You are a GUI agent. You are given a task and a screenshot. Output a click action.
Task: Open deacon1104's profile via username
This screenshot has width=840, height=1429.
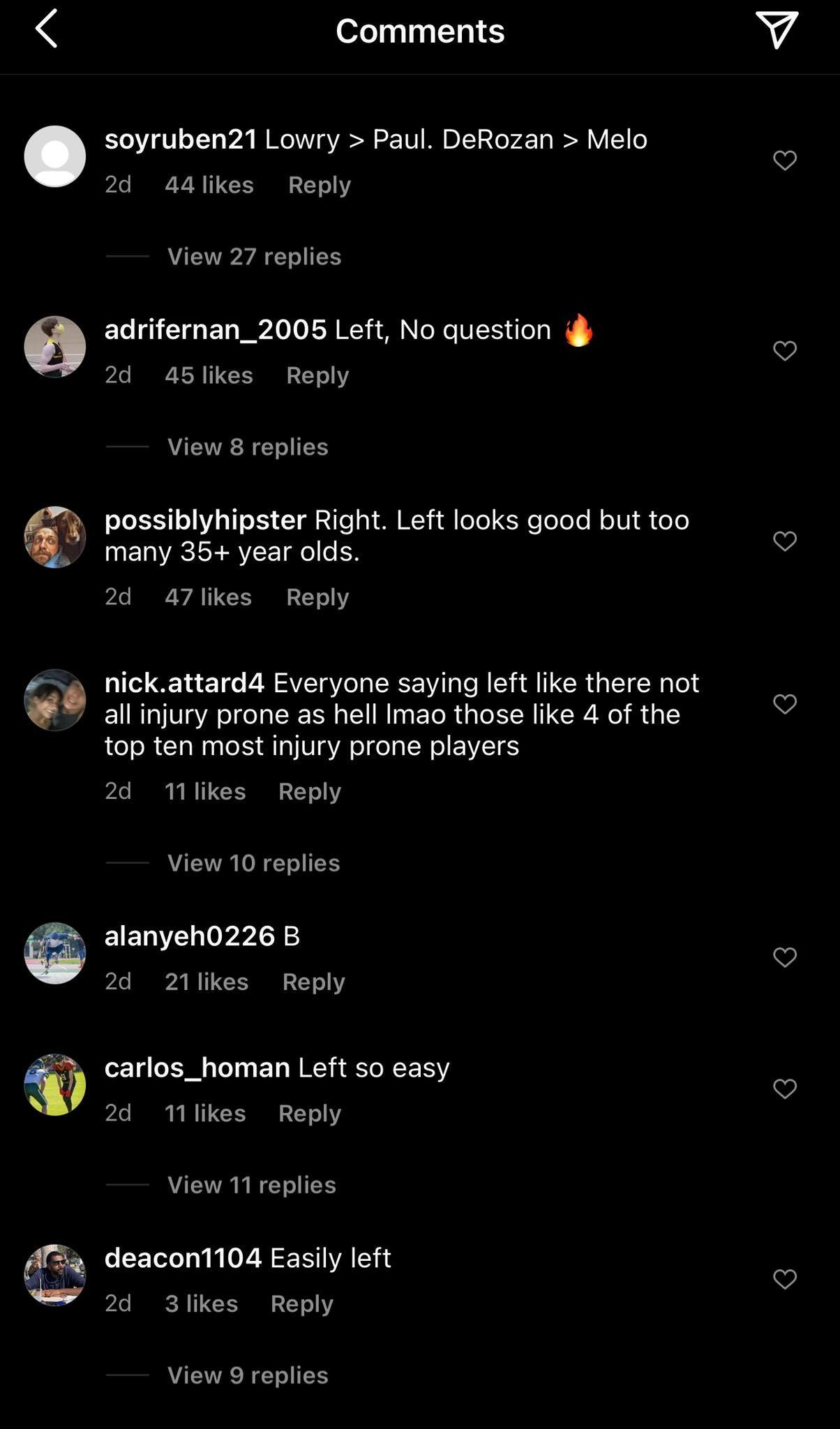point(183,1257)
